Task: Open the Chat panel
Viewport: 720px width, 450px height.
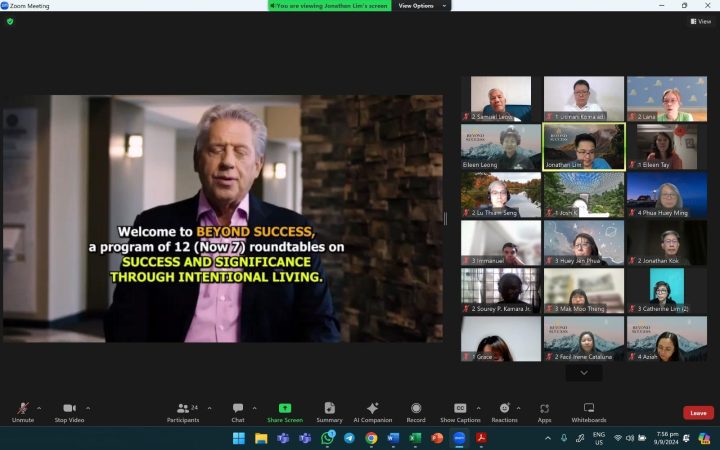Action: pyautogui.click(x=238, y=409)
